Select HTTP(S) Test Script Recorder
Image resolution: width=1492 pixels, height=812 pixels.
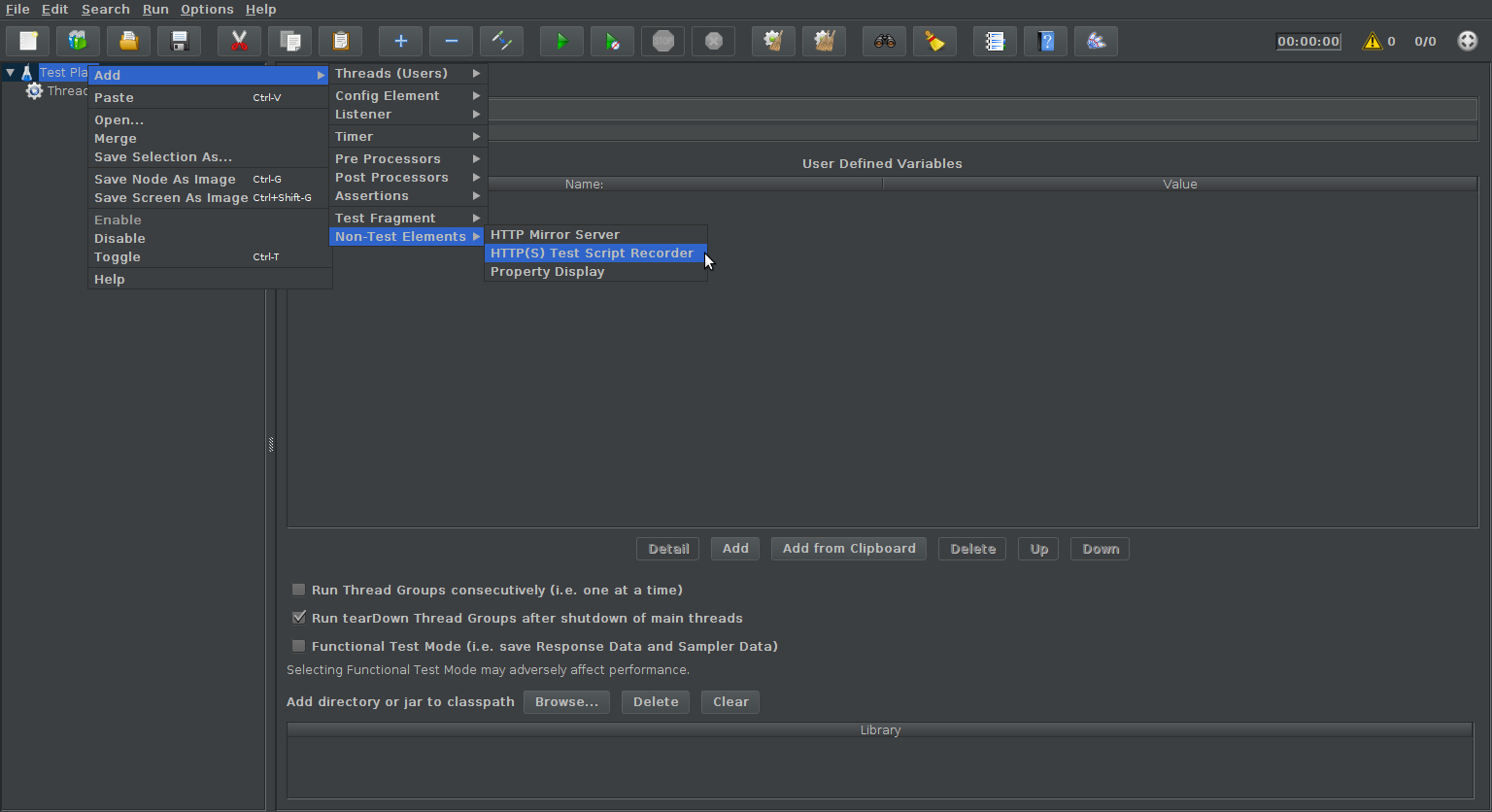[x=595, y=254]
